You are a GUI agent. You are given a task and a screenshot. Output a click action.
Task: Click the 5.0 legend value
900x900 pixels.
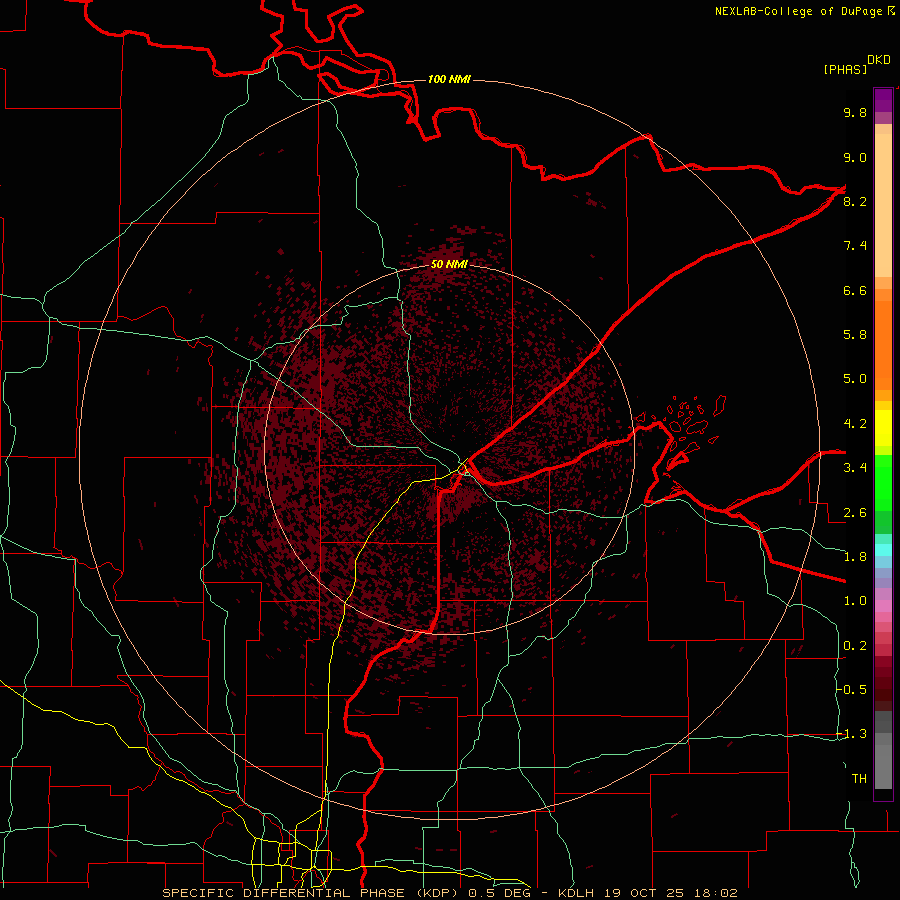tap(855, 379)
